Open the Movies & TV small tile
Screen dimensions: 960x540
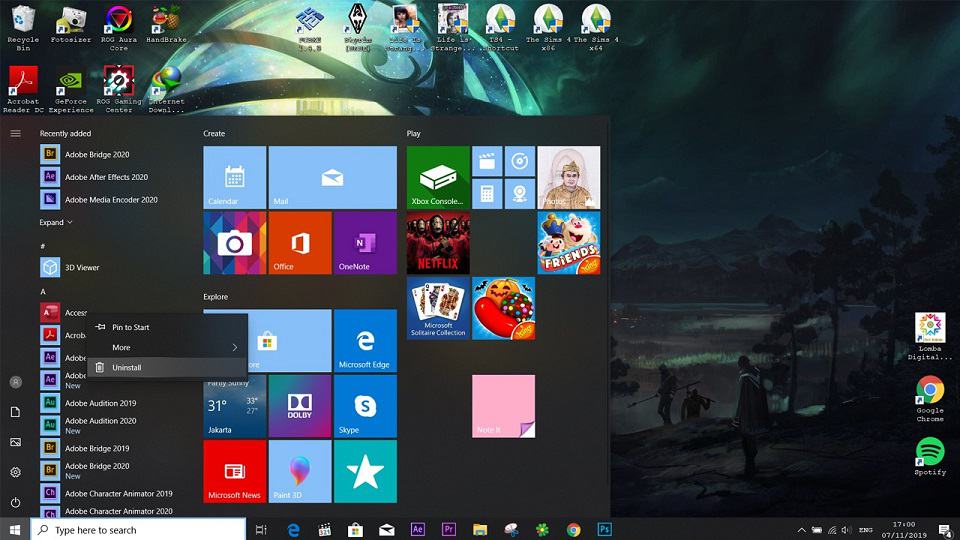click(x=487, y=161)
